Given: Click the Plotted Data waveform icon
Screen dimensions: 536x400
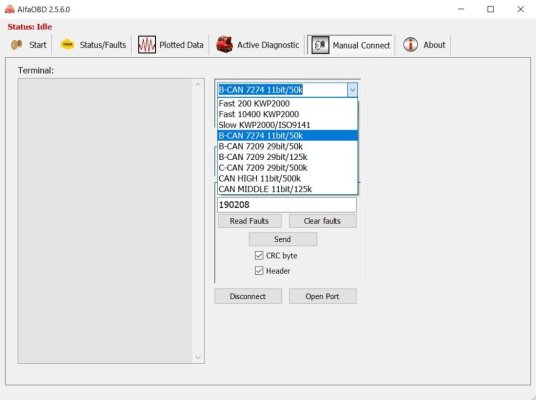Looking at the screenshot, I should click(x=147, y=45).
